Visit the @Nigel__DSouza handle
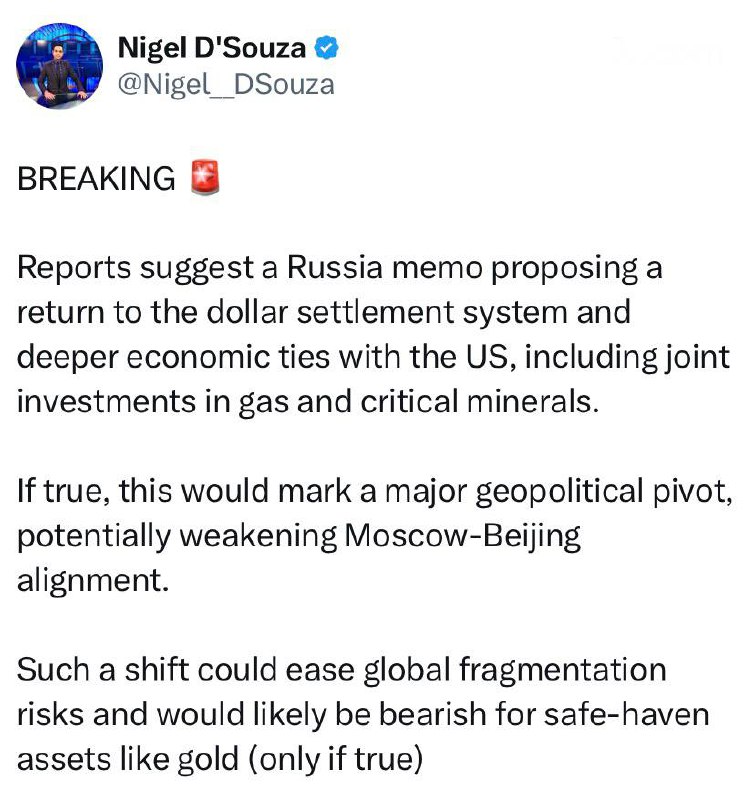The width and height of the screenshot is (755, 800). point(226,85)
